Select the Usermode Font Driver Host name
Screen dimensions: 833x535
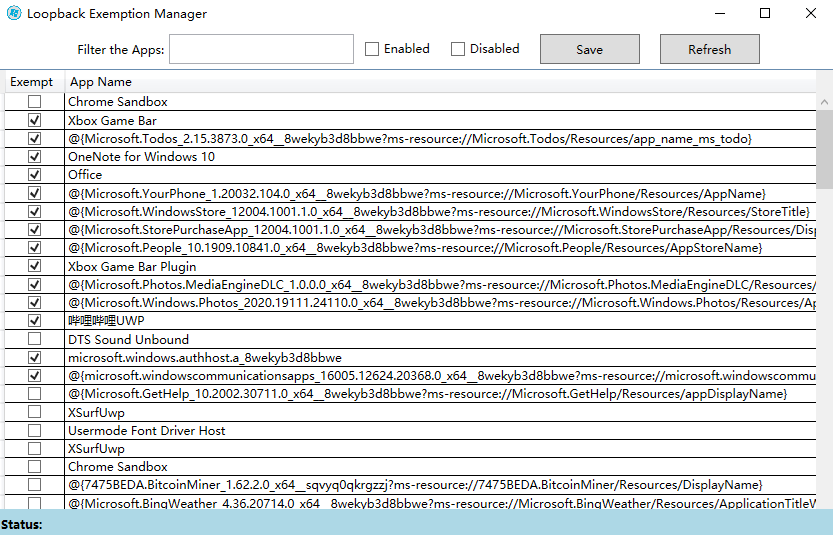coord(147,431)
